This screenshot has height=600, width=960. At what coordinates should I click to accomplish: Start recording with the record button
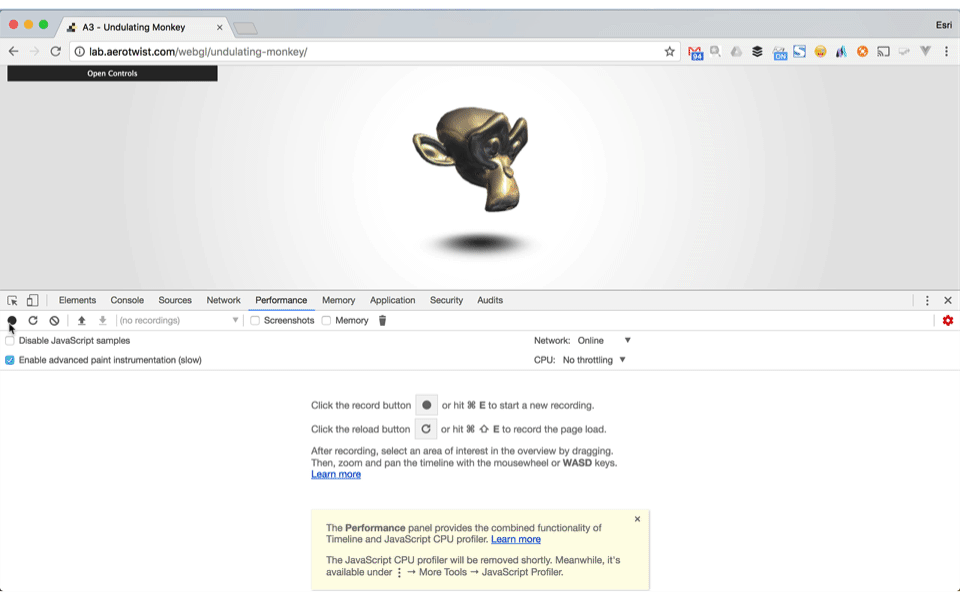(12, 320)
